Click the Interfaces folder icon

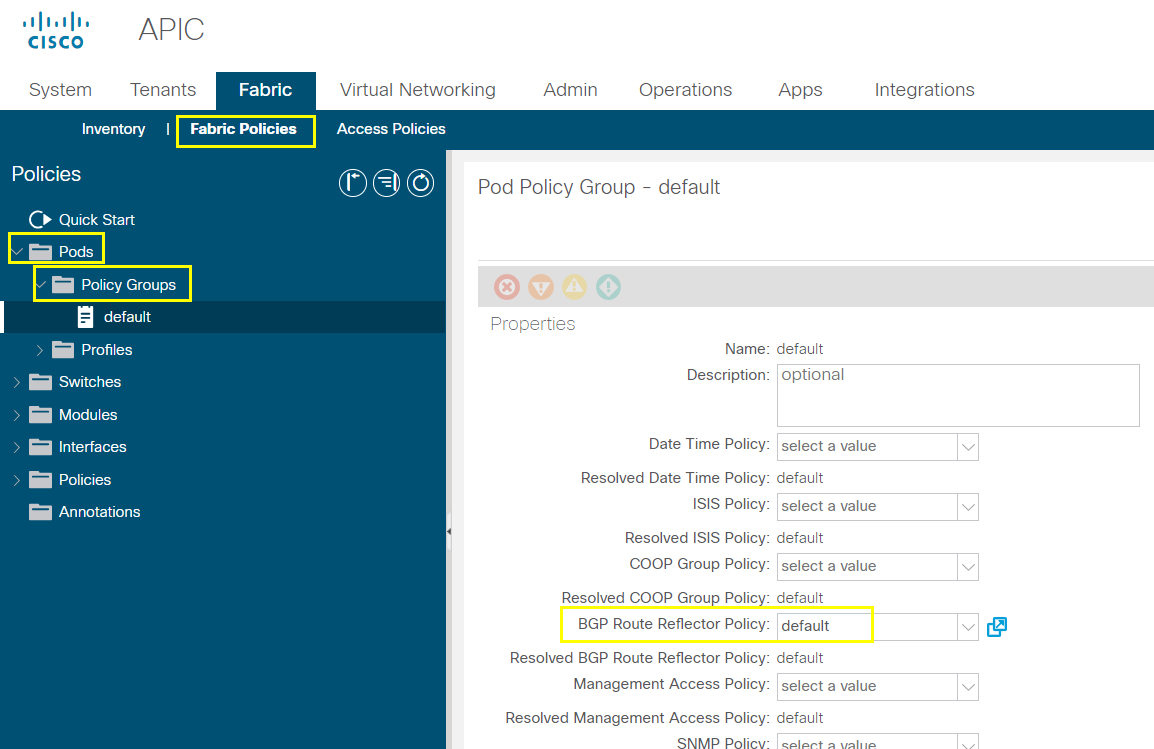[40, 447]
